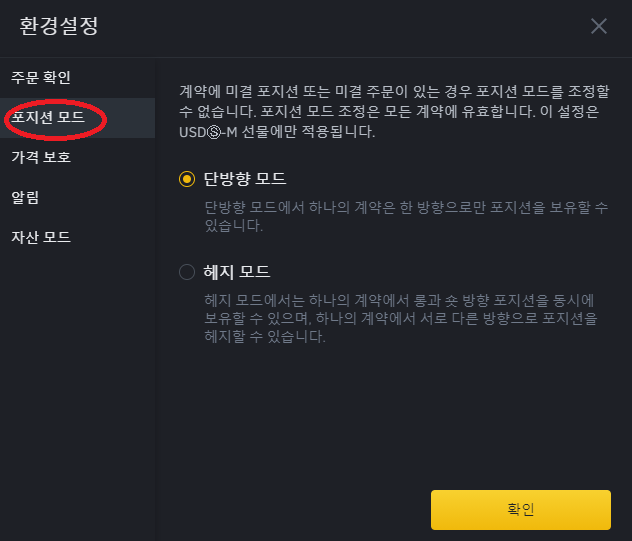
Task: Select the 단방향 모드 radio circle
Action: 187,179
